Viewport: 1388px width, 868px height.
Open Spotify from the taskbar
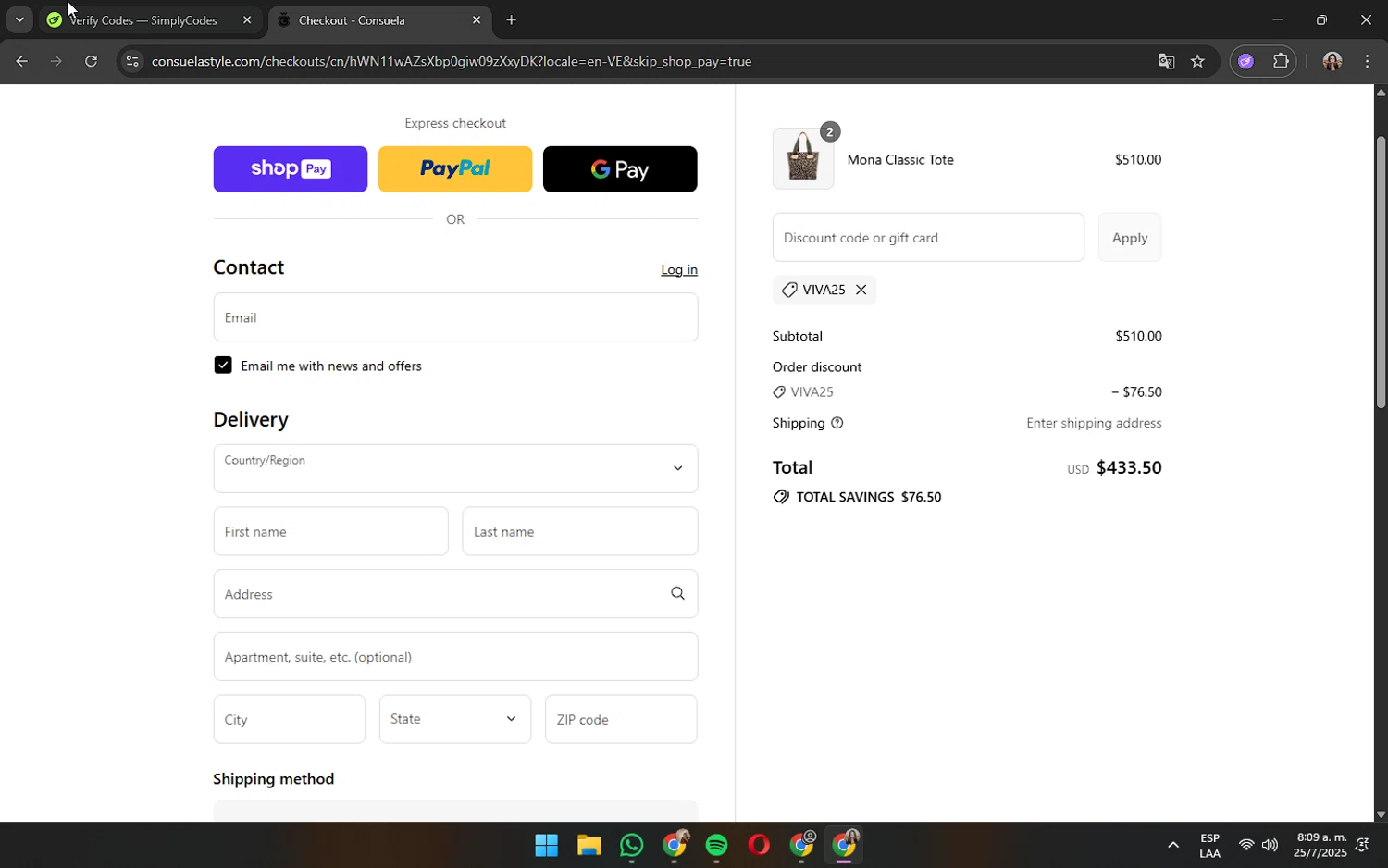(x=716, y=845)
